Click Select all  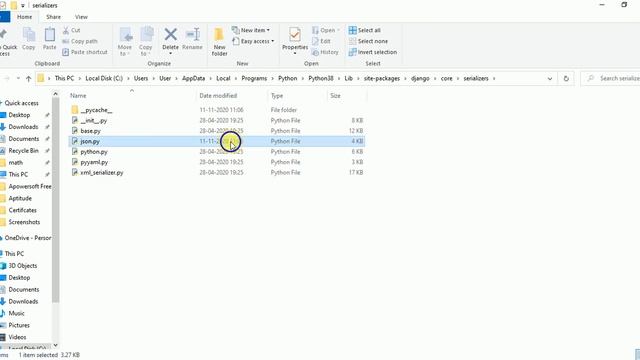click(x=364, y=30)
